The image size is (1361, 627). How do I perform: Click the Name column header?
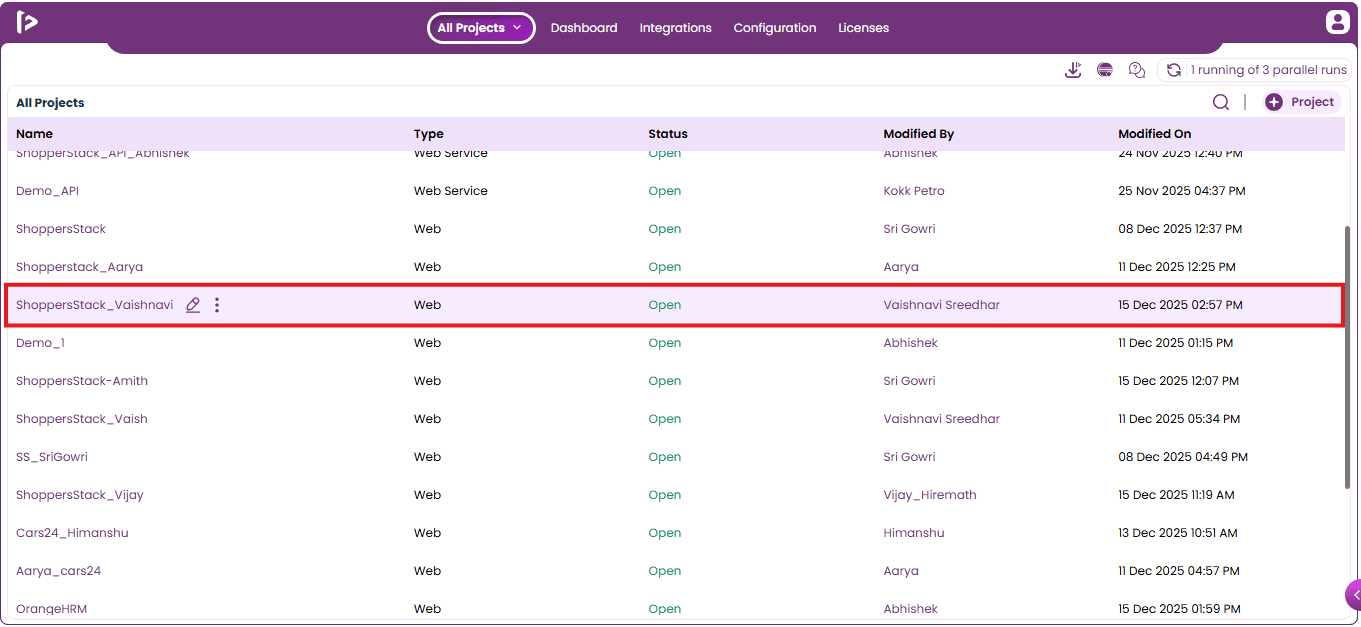pos(34,134)
